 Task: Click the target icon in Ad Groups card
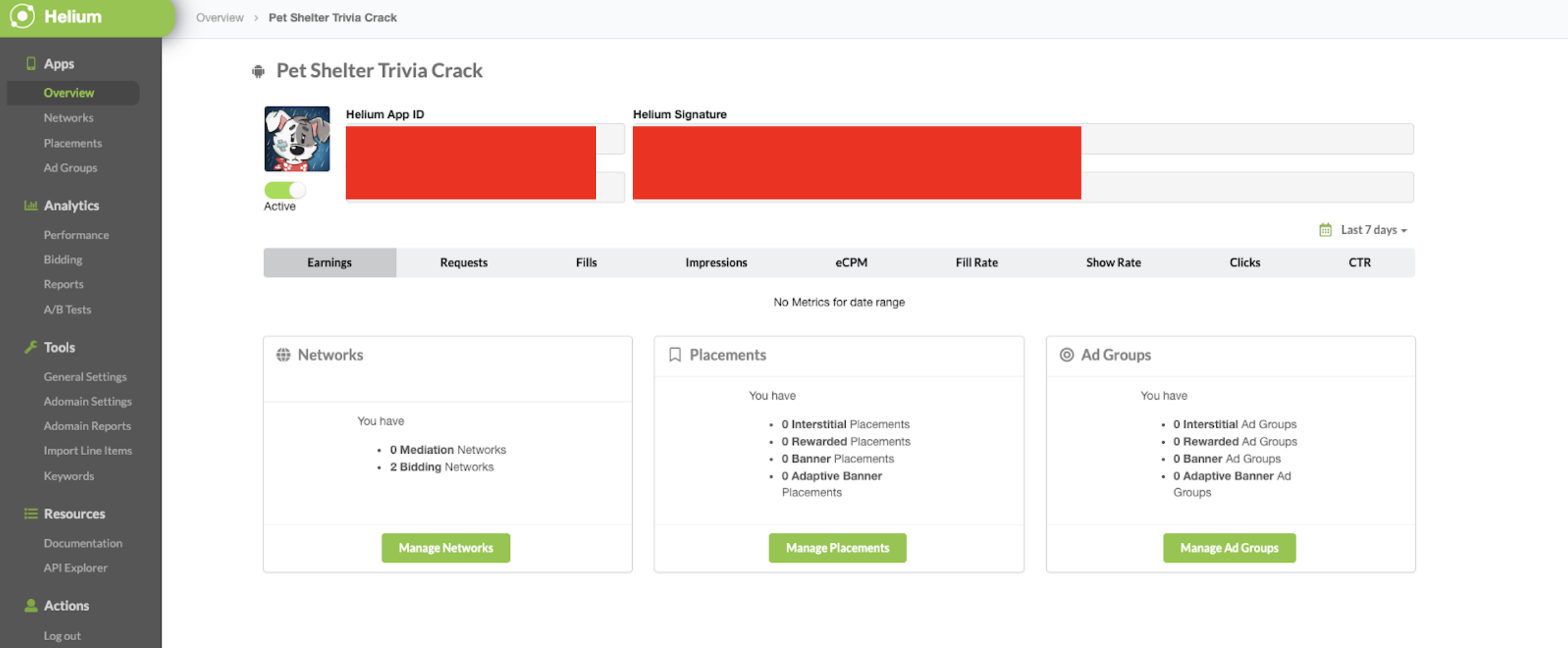coord(1066,355)
